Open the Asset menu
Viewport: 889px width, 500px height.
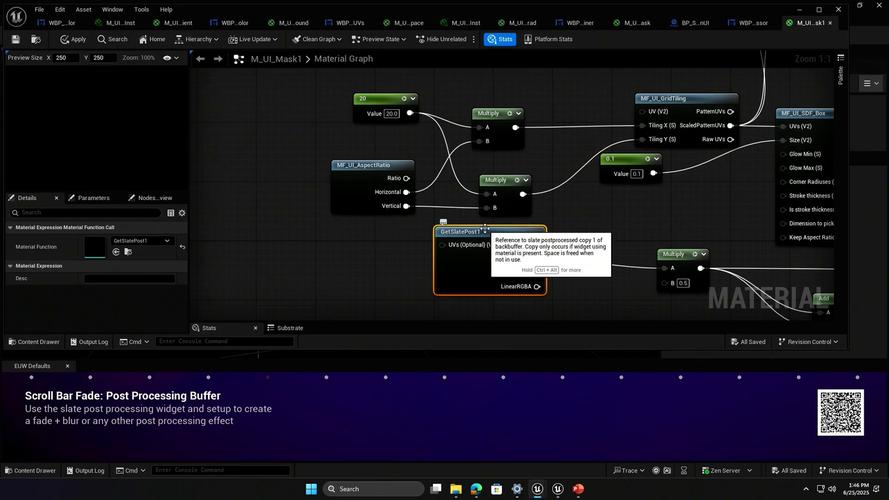[x=84, y=9]
